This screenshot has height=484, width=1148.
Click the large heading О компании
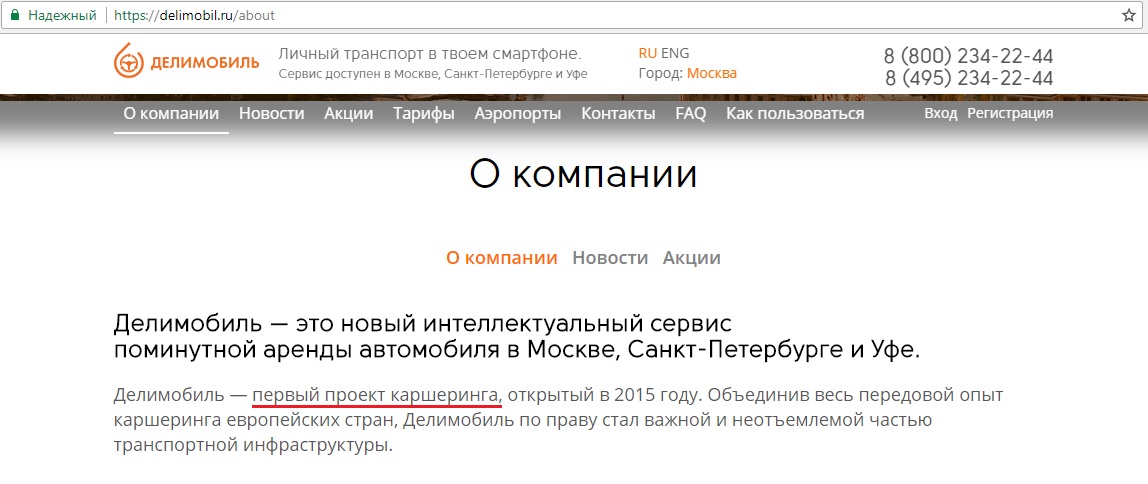[x=584, y=175]
